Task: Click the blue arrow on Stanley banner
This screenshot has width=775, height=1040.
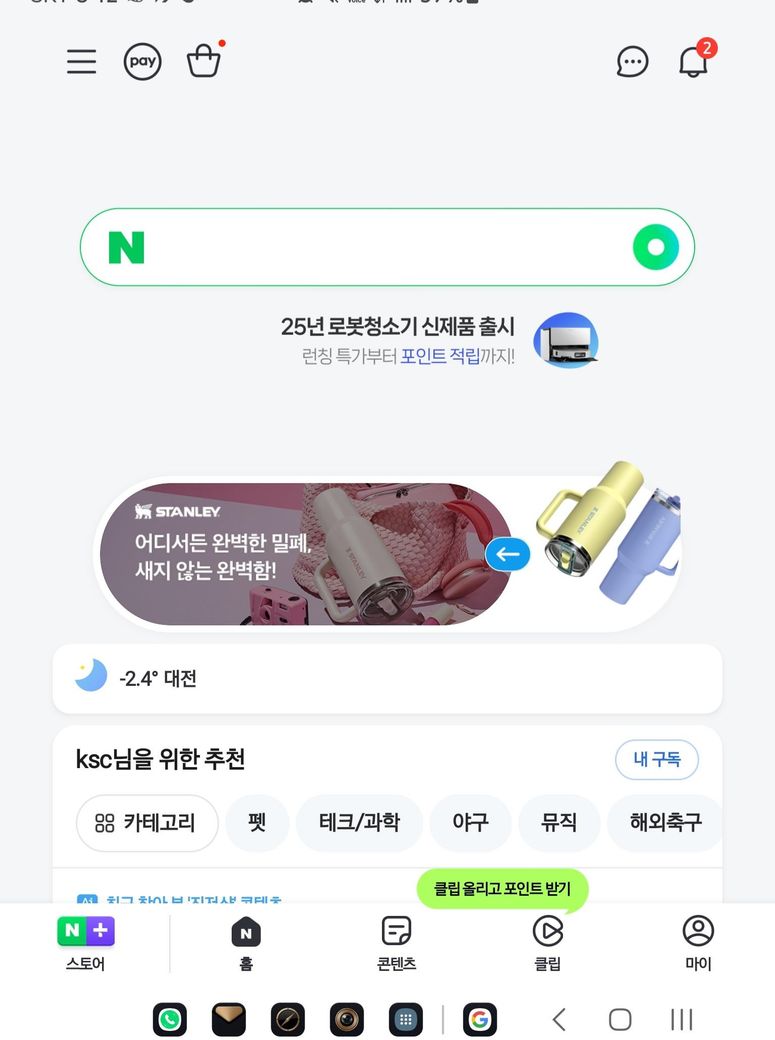Action: coord(508,554)
